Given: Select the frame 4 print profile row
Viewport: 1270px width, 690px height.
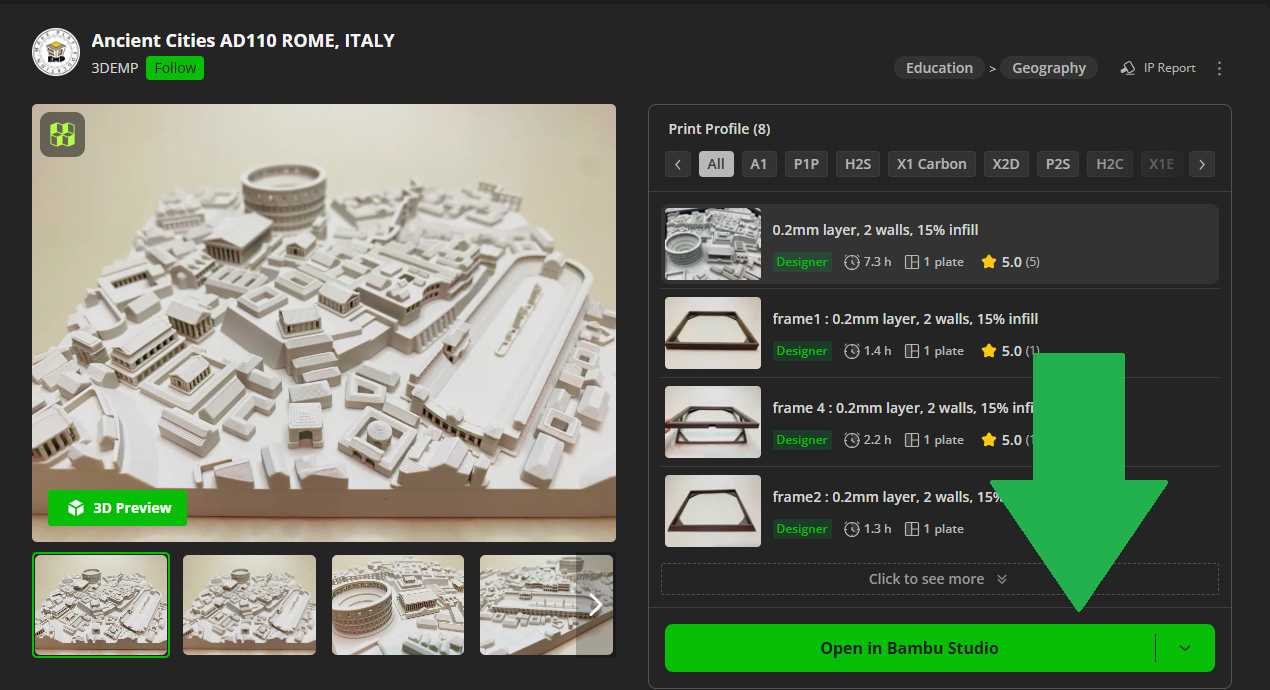Looking at the screenshot, I should click(x=939, y=422).
